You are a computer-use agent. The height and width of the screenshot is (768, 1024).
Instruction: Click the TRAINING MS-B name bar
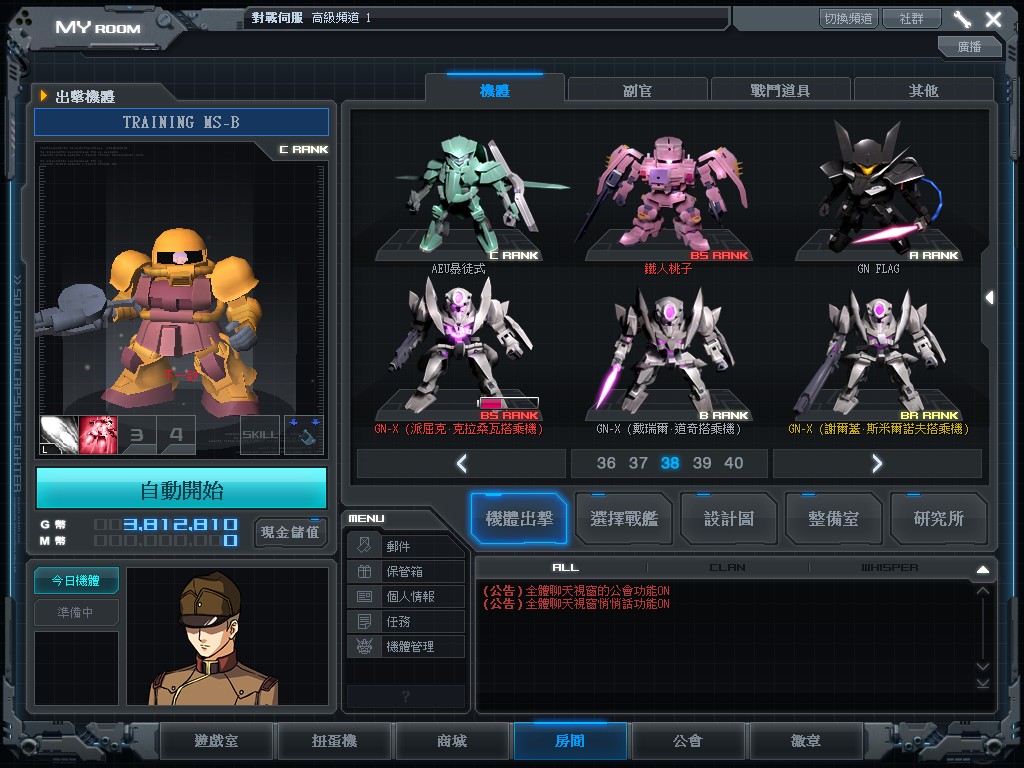[182, 122]
